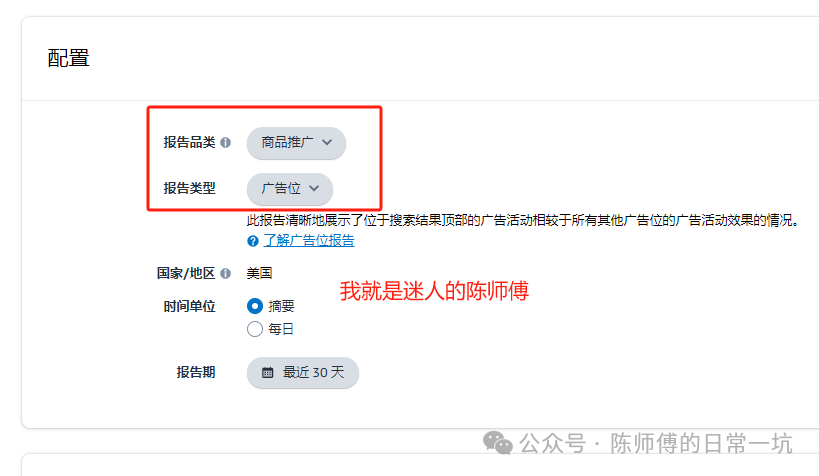
Task: Open the 了解广告位报告 link
Action: [x=309, y=241]
